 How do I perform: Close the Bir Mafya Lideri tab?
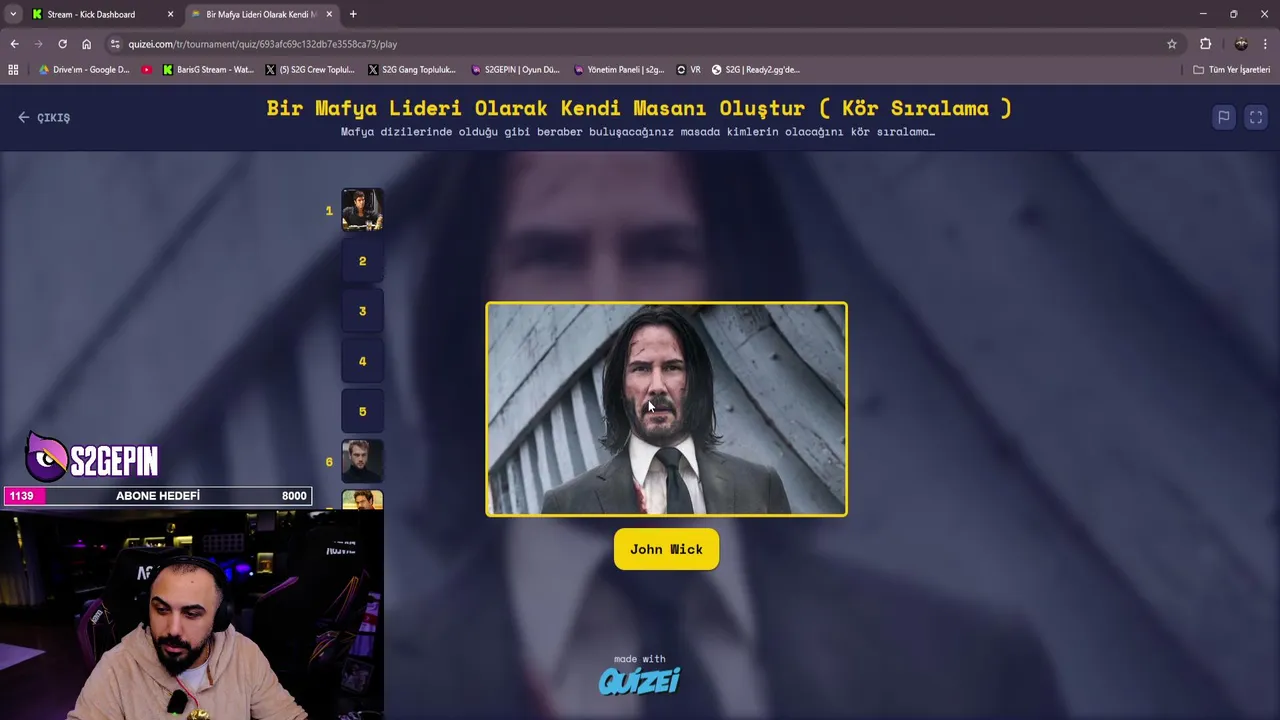pos(329,14)
